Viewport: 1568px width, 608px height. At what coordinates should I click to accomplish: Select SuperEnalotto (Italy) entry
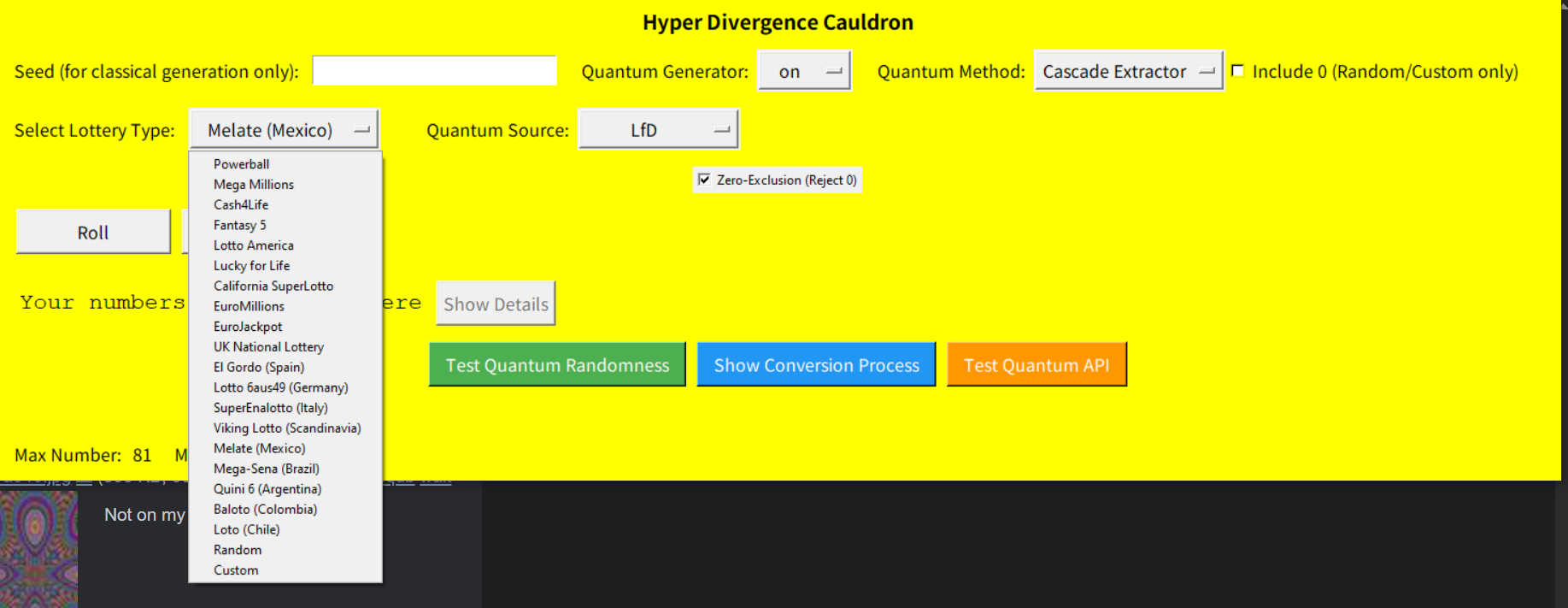point(285,408)
